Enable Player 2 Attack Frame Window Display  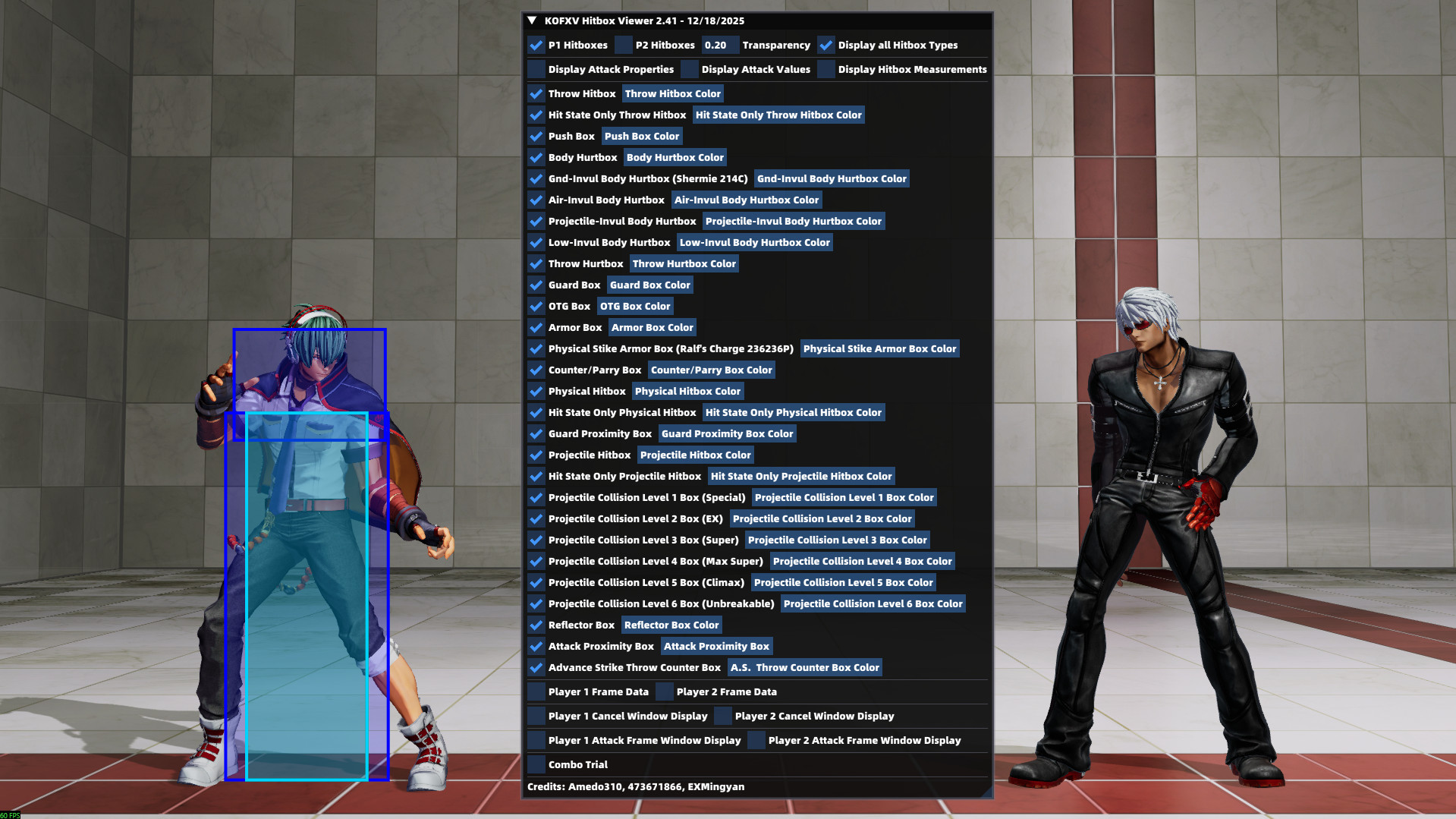[x=756, y=740]
